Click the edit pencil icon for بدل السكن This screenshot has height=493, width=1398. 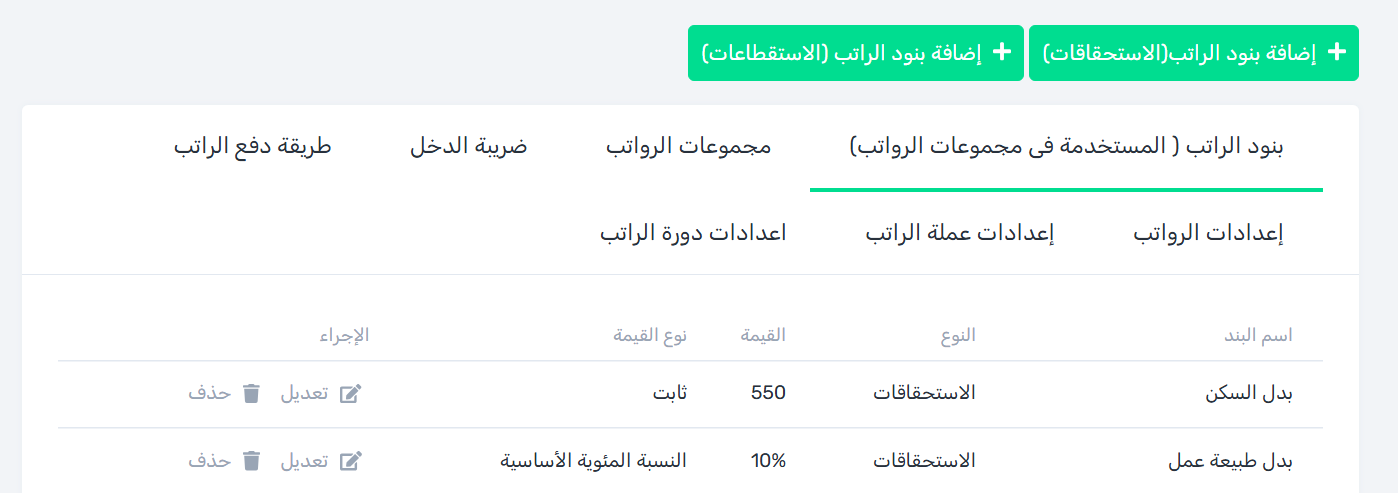coord(350,393)
